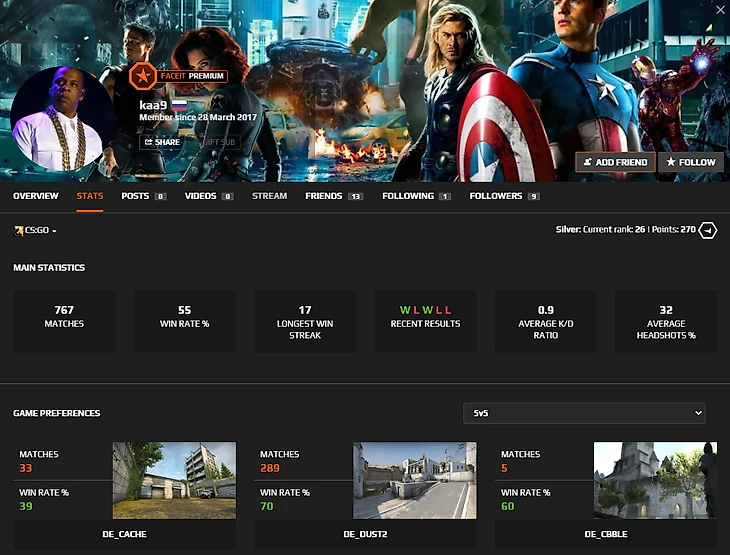Open the Followers tab
730x555 pixels.
pos(496,196)
